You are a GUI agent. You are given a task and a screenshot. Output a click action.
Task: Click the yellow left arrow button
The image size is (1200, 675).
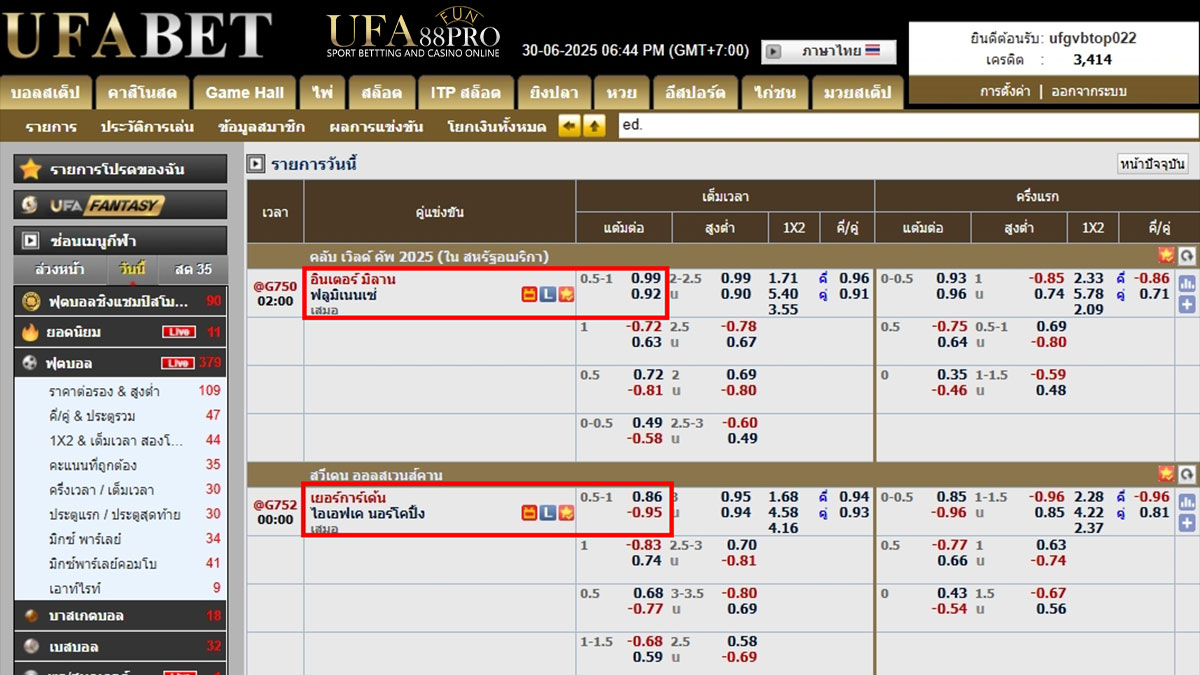coord(569,126)
